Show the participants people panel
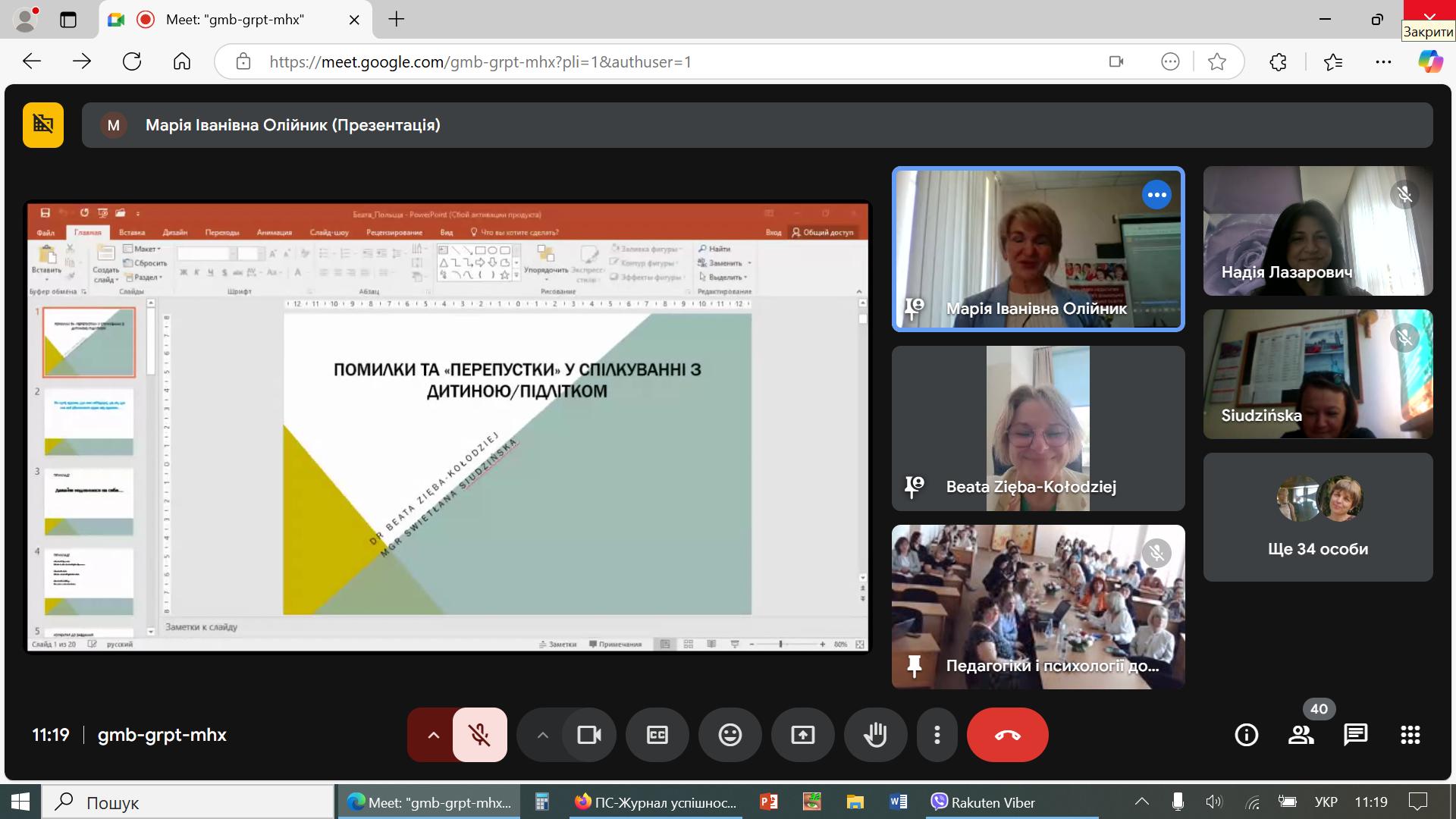1456x819 pixels. tap(1301, 735)
